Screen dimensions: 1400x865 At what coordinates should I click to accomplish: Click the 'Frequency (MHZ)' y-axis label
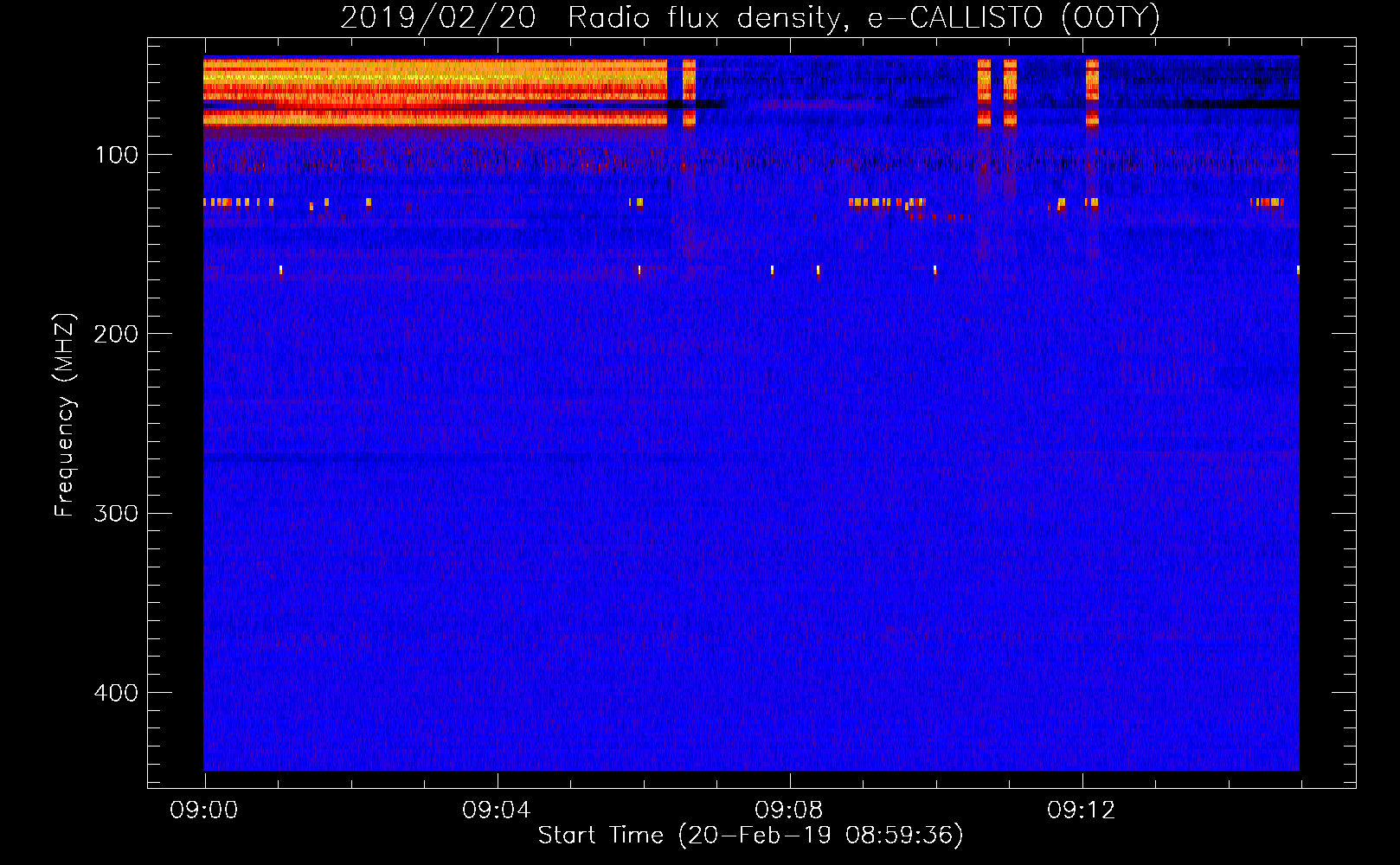click(x=65, y=415)
